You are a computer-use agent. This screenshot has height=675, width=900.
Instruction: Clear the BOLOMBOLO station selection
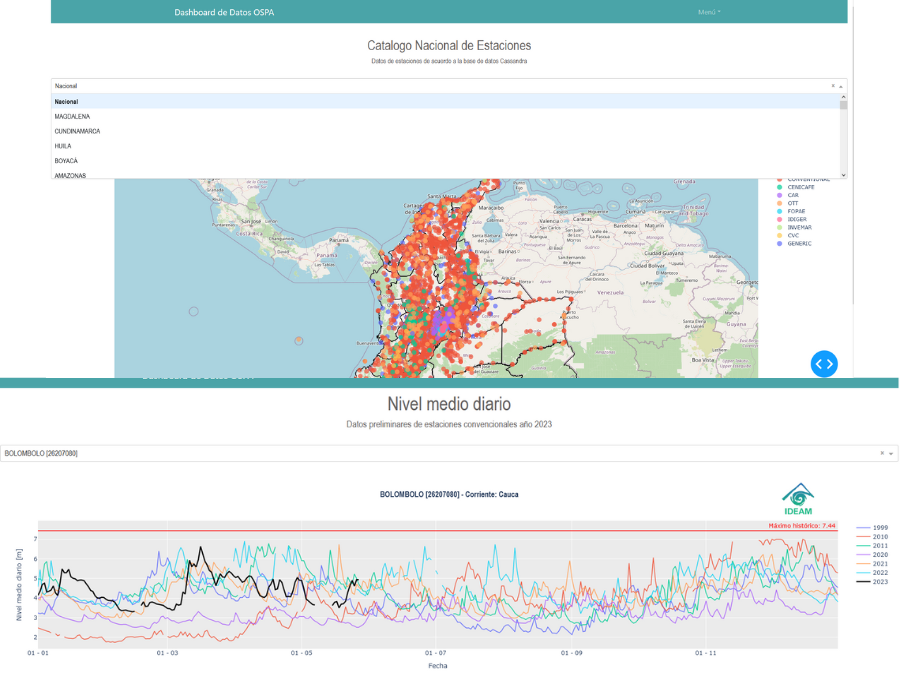tap(882, 453)
